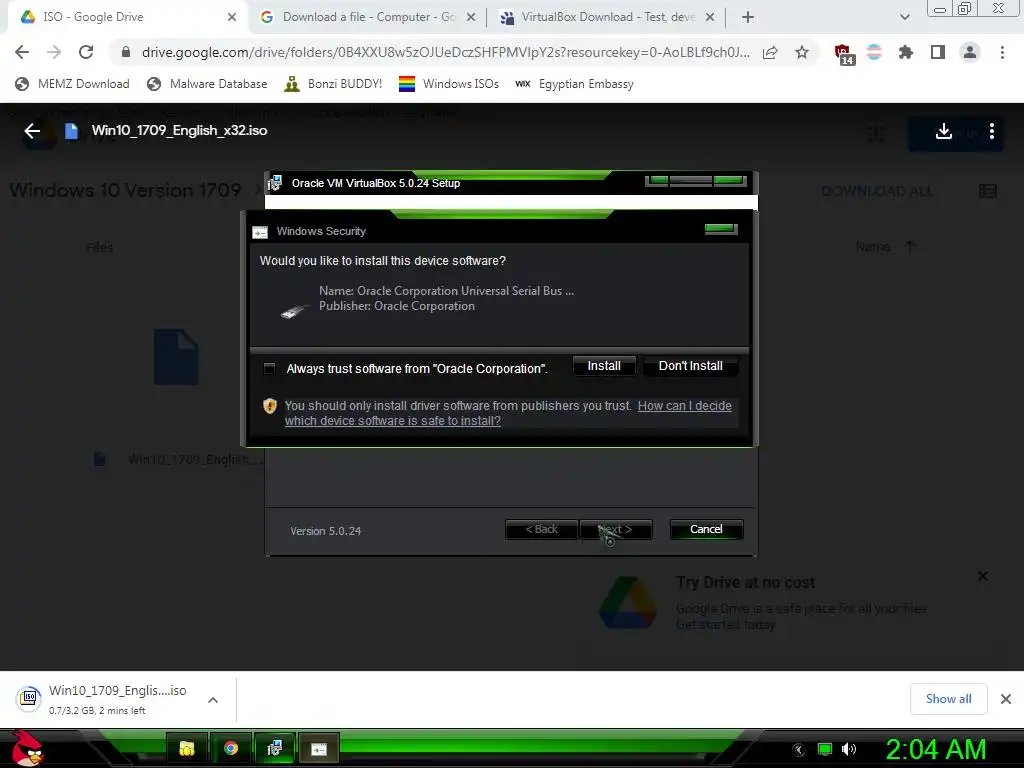Viewport: 1024px width, 768px height.
Task: Click Show all downloads
Action: 948,699
